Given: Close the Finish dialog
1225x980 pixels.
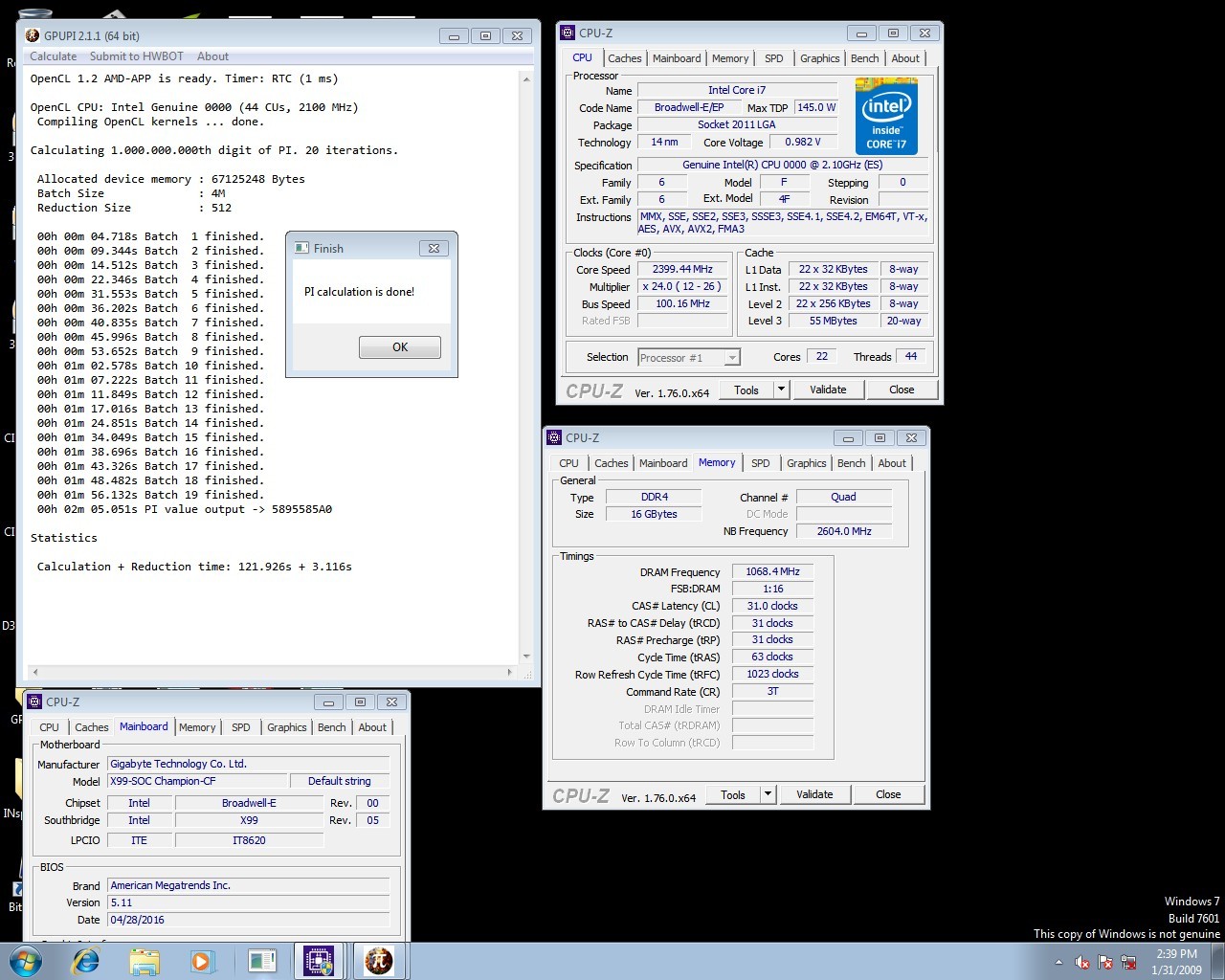Looking at the screenshot, I should [x=434, y=248].
